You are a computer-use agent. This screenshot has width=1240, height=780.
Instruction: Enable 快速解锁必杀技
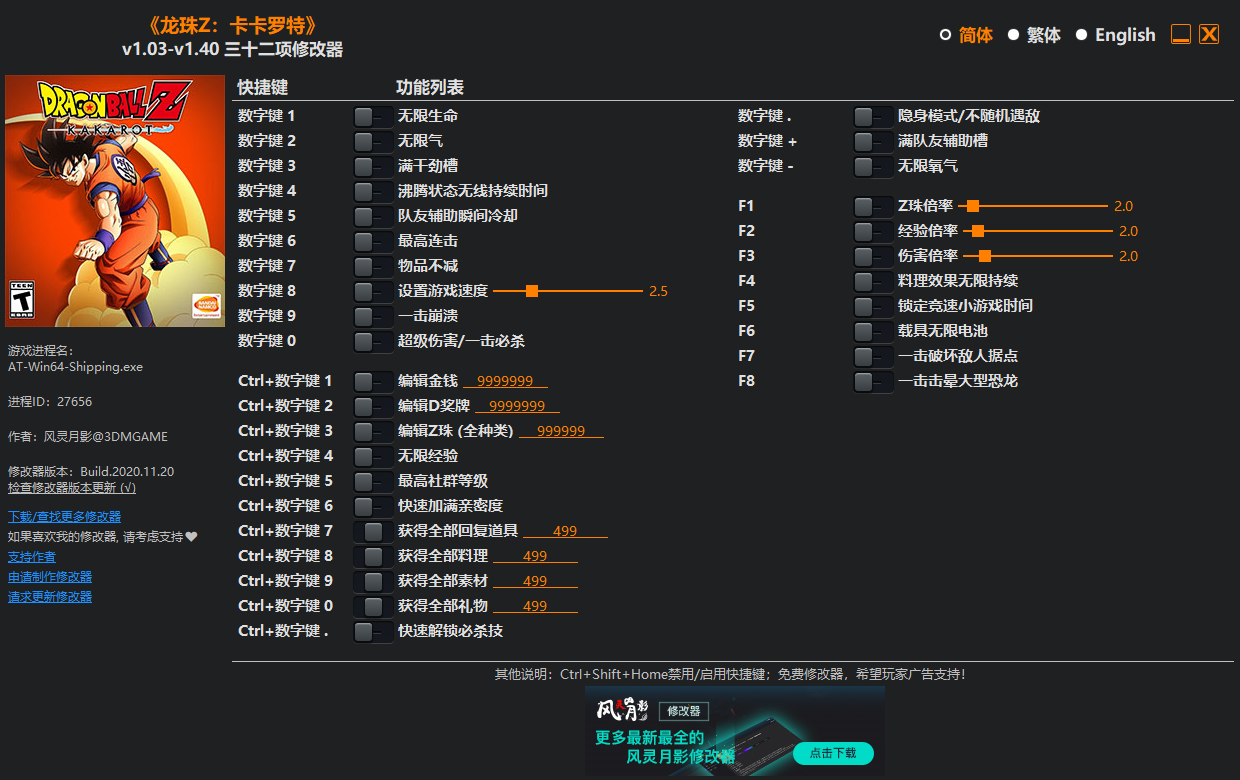tap(372, 630)
